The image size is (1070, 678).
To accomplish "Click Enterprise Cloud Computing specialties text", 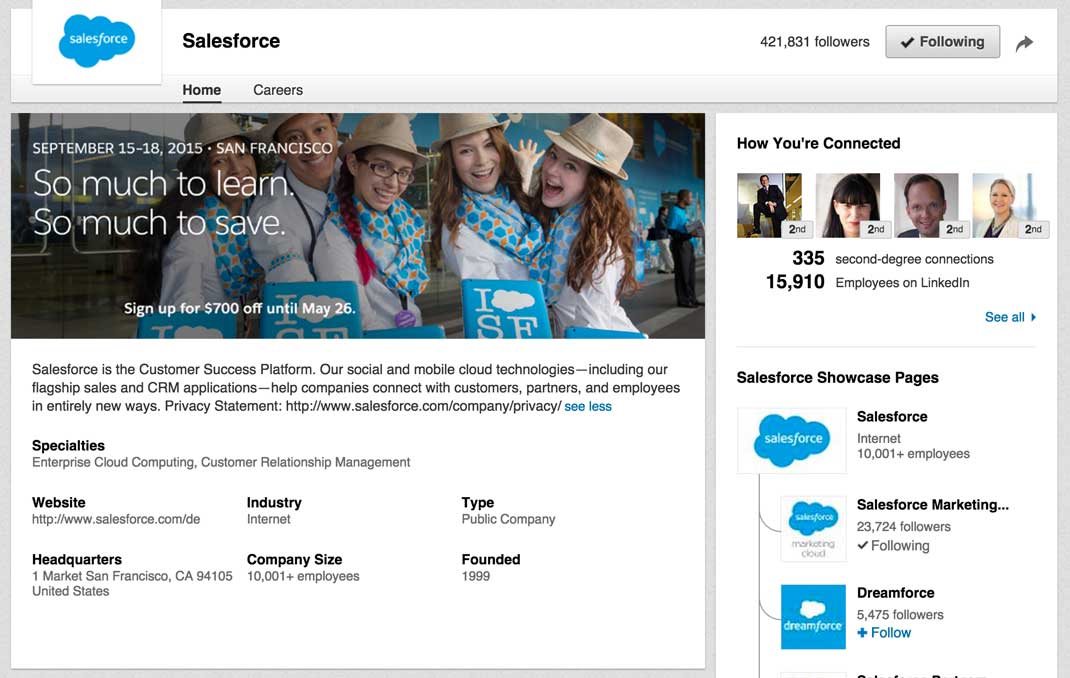I will (221, 462).
